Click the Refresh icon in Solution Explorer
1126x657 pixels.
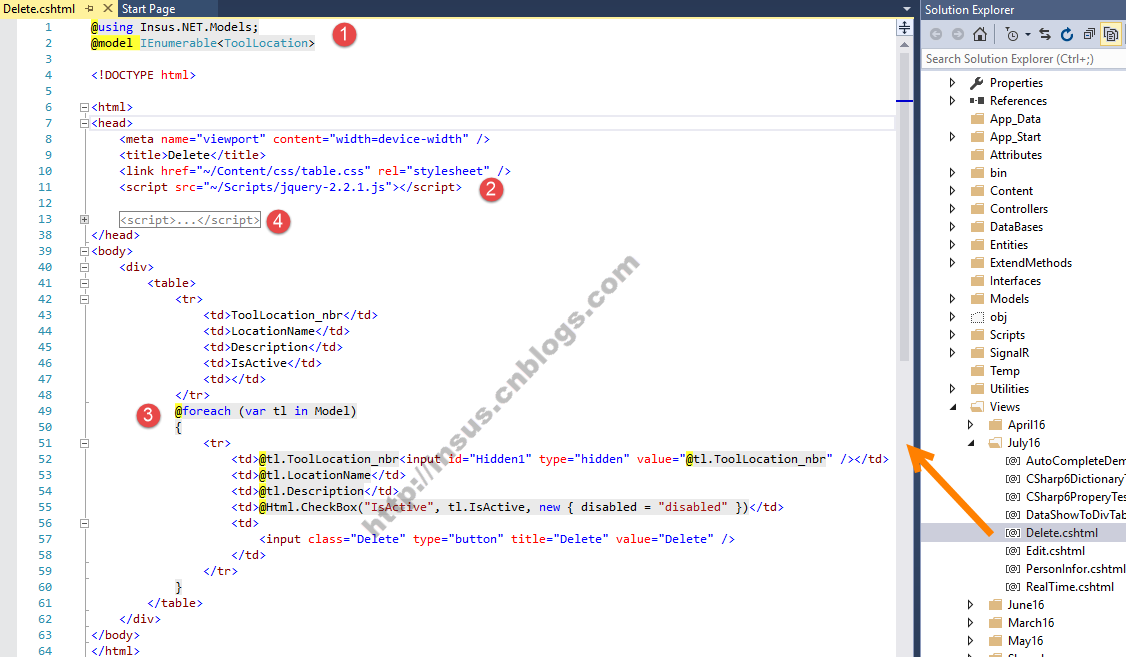click(x=1067, y=34)
